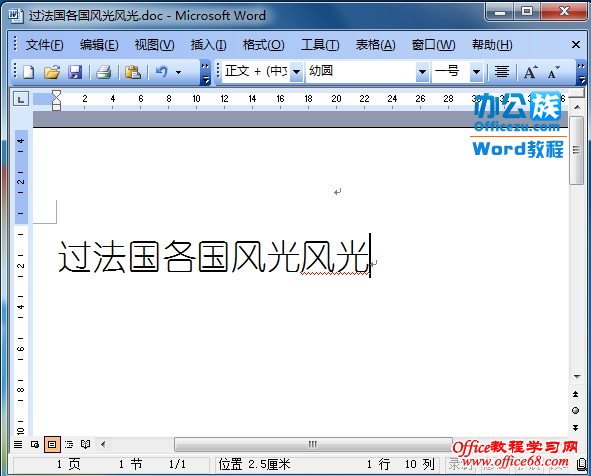
Task: Click the horizontal scroll left arrow
Action: pyautogui.click(x=103, y=444)
